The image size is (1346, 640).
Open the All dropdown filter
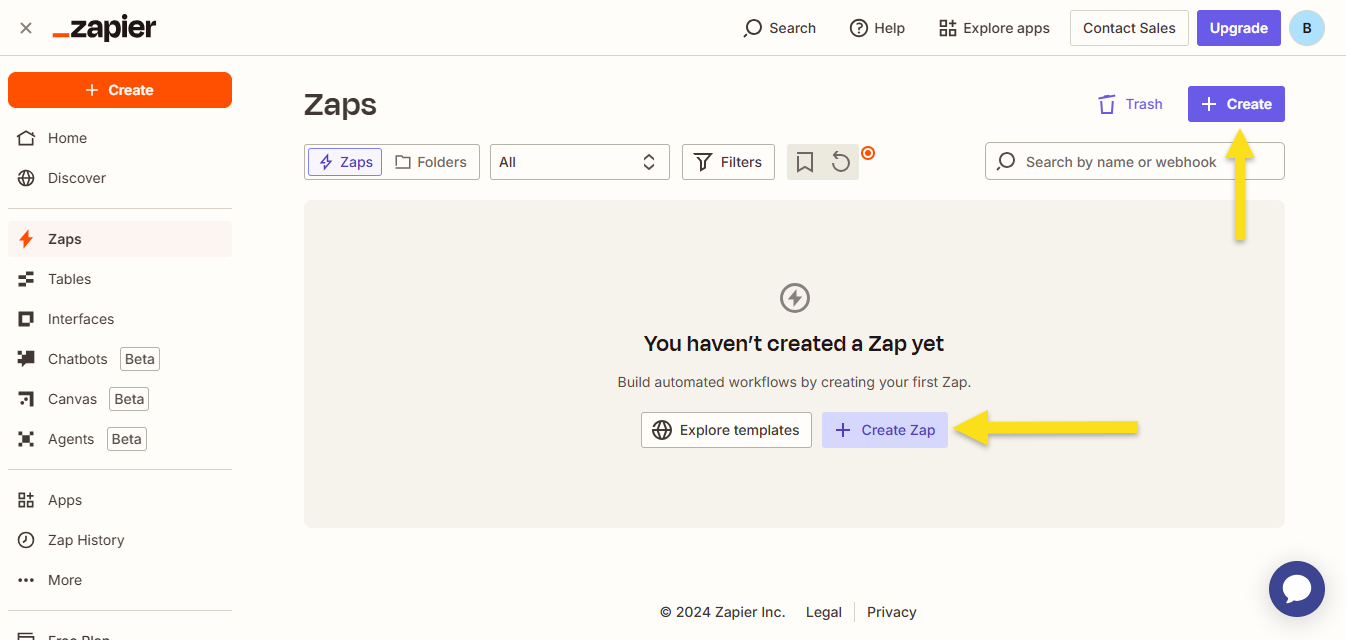[x=580, y=162]
